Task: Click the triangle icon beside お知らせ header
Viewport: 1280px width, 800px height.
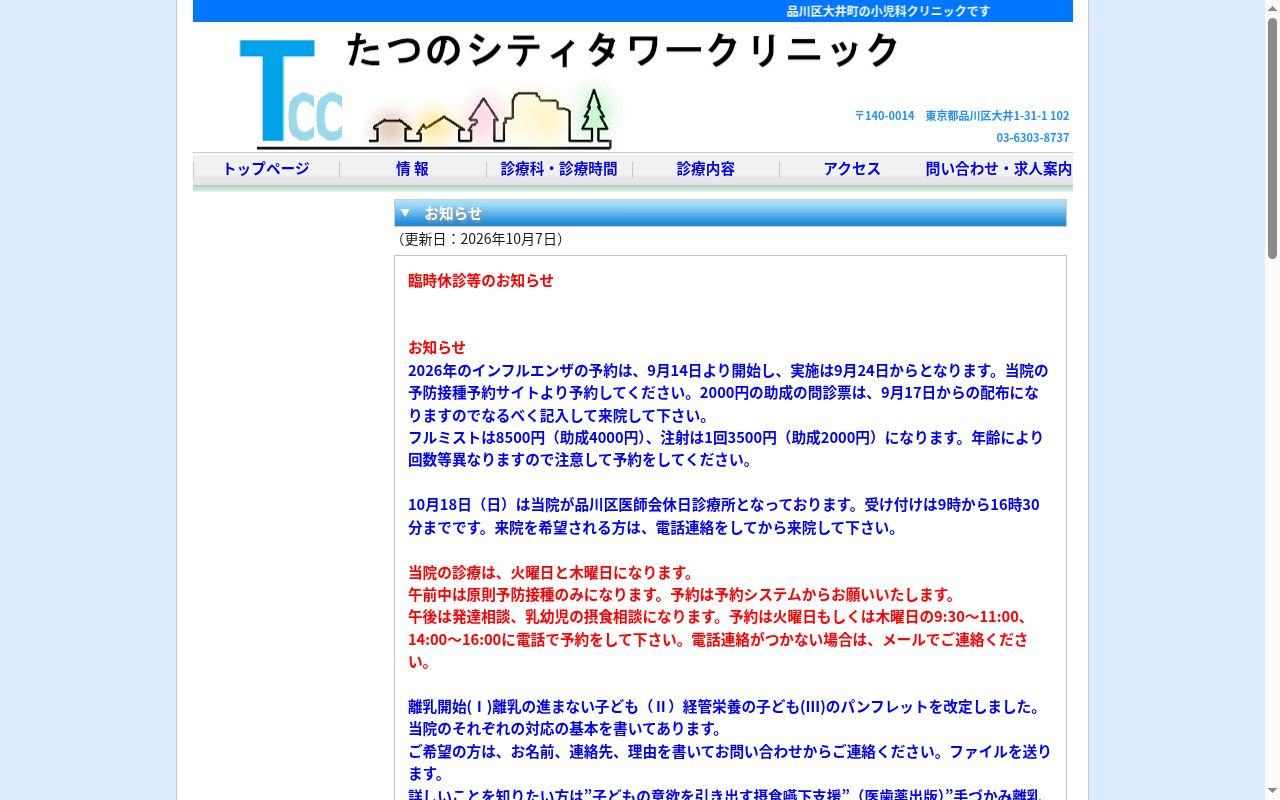Action: click(405, 213)
